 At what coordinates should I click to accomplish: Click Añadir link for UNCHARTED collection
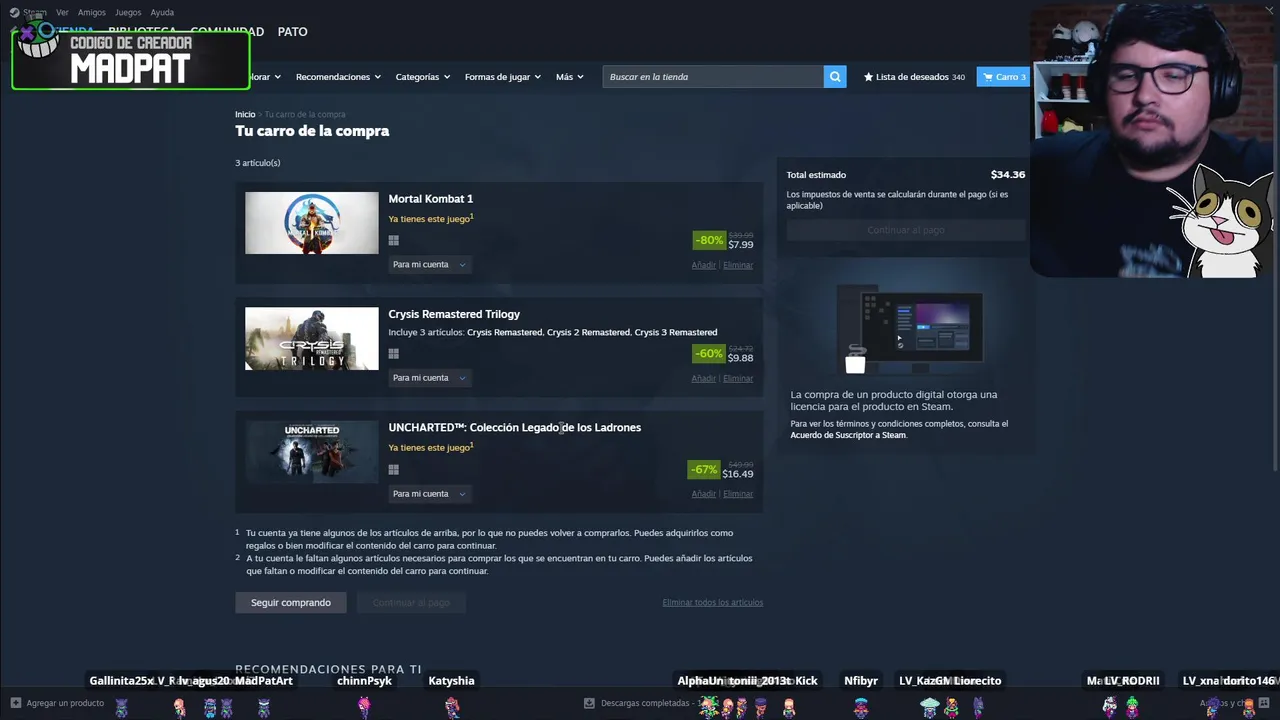point(704,494)
